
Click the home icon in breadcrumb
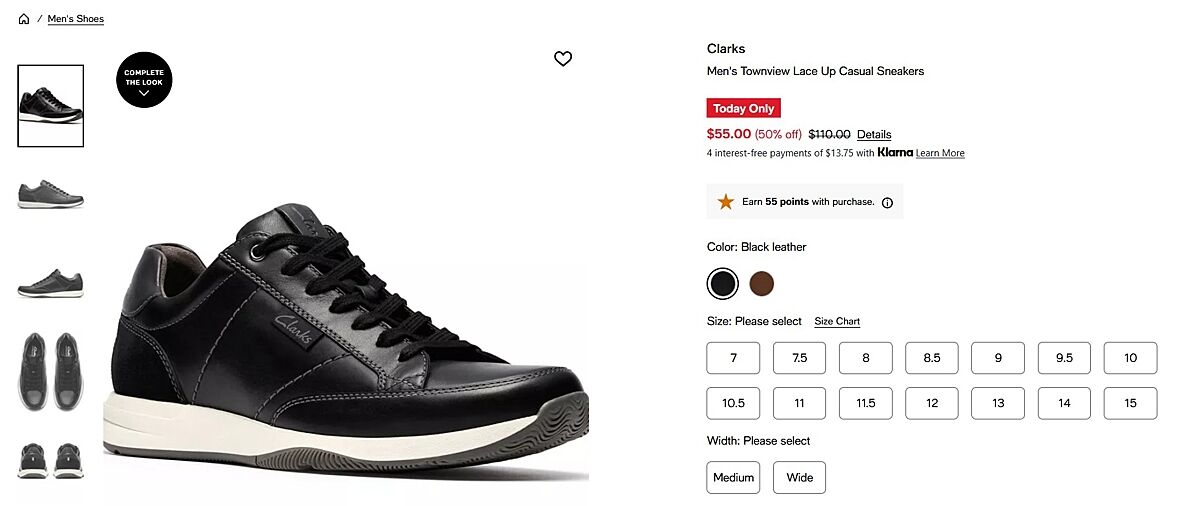pyautogui.click(x=24, y=19)
